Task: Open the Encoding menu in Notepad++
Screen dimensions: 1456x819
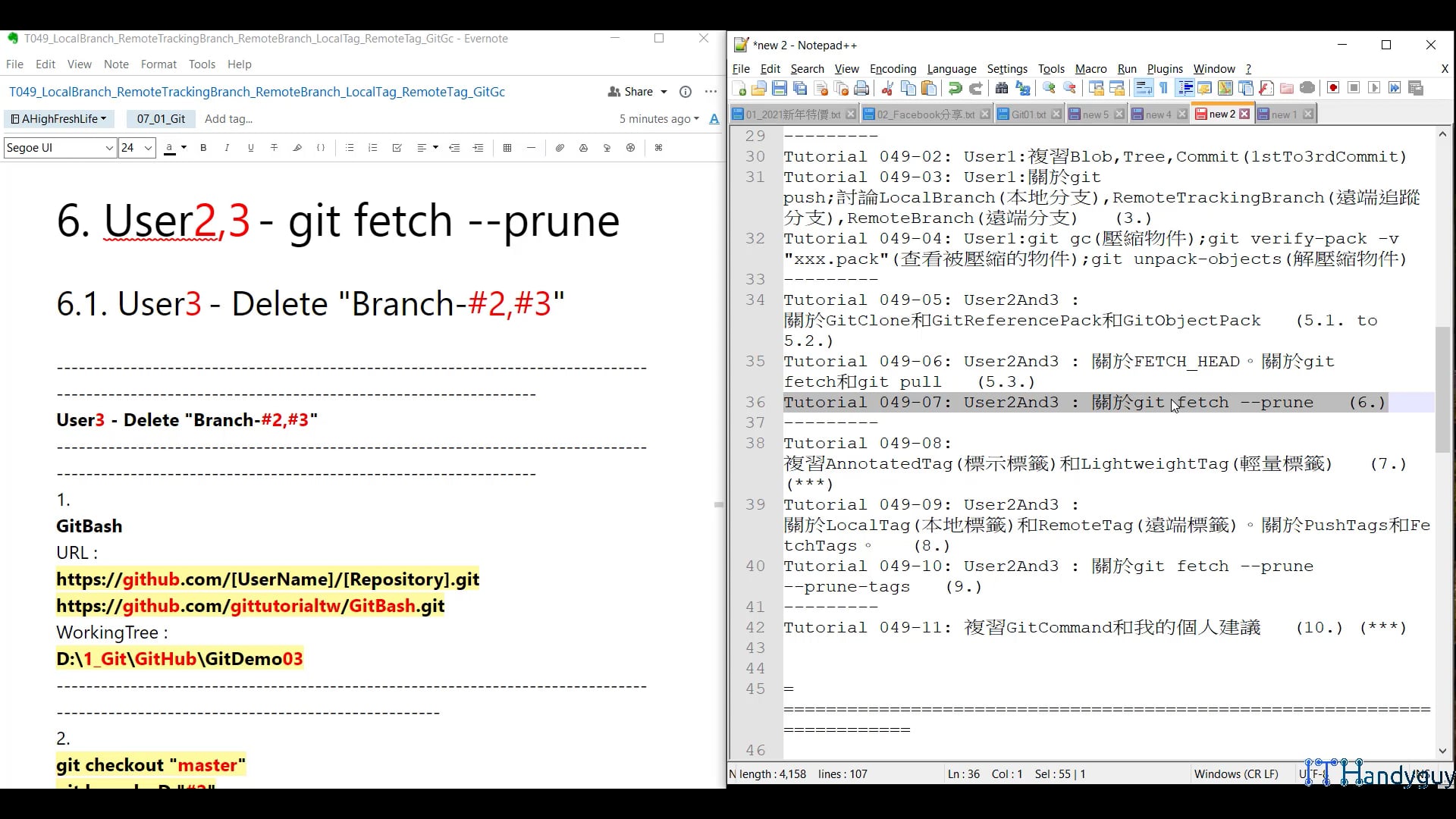Action: tap(893, 69)
